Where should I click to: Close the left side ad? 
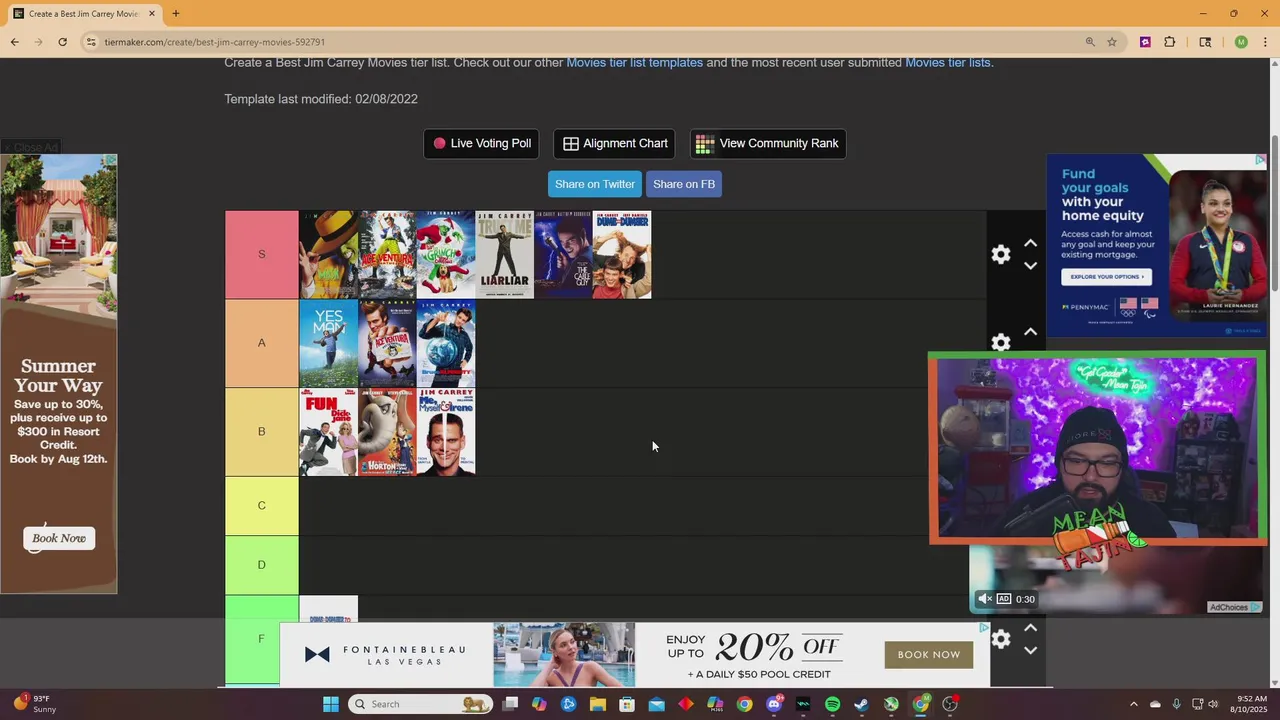point(31,147)
